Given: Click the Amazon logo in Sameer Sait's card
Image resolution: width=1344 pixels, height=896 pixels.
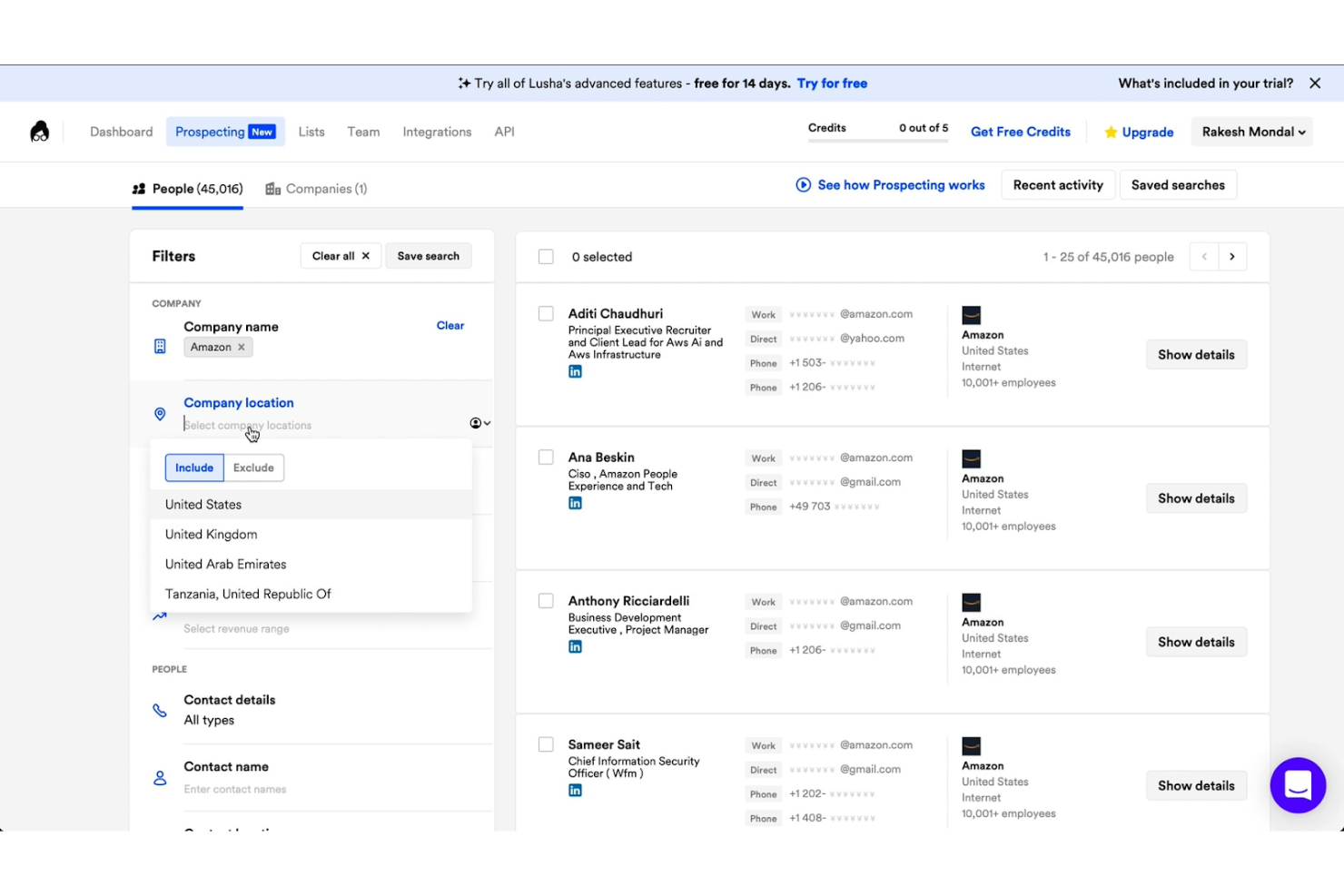Looking at the screenshot, I should 972,746.
